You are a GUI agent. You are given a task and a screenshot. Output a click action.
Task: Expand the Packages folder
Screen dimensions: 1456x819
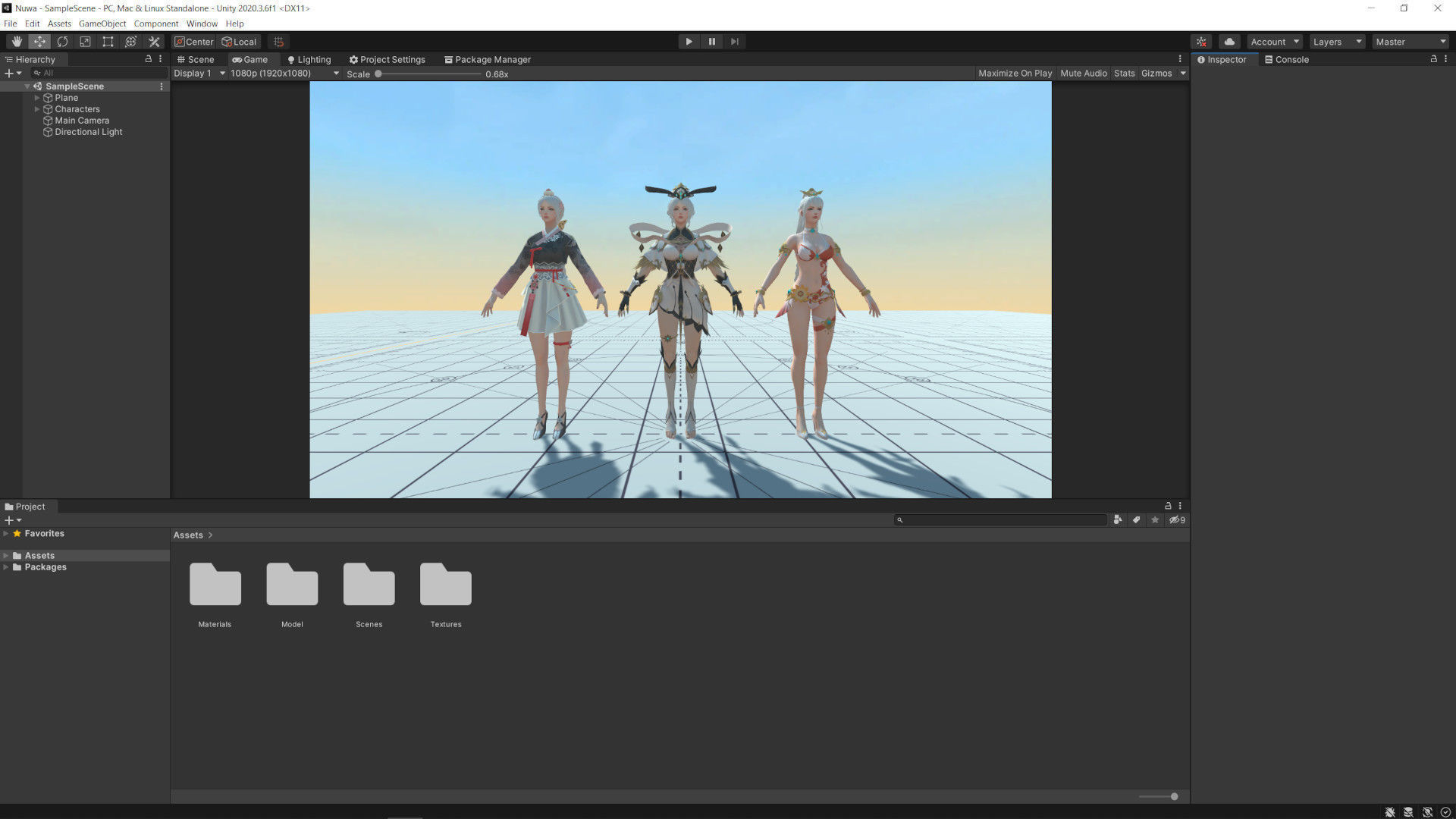click(x=5, y=567)
